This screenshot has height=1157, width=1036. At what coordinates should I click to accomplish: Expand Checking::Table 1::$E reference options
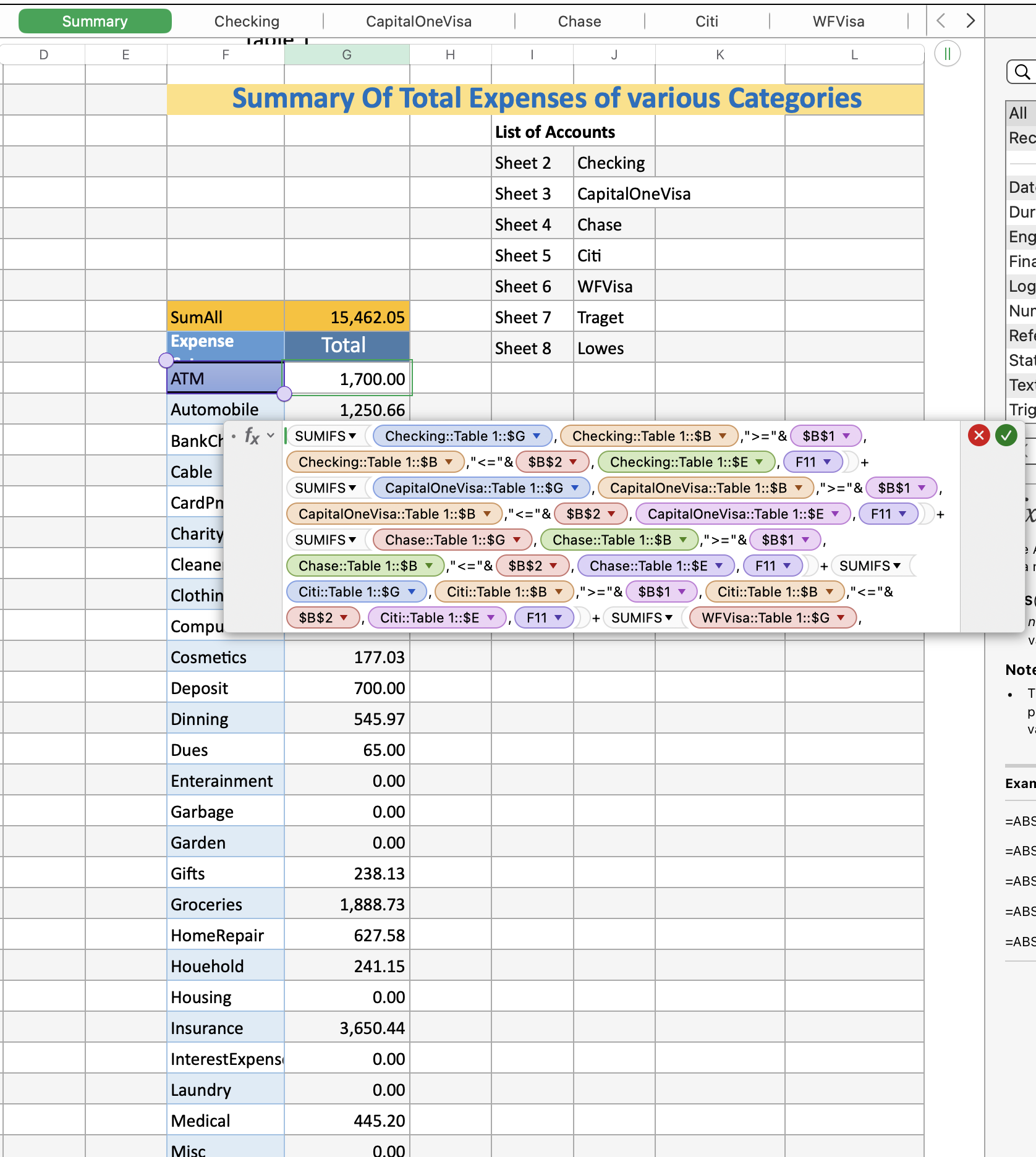pyautogui.click(x=760, y=462)
